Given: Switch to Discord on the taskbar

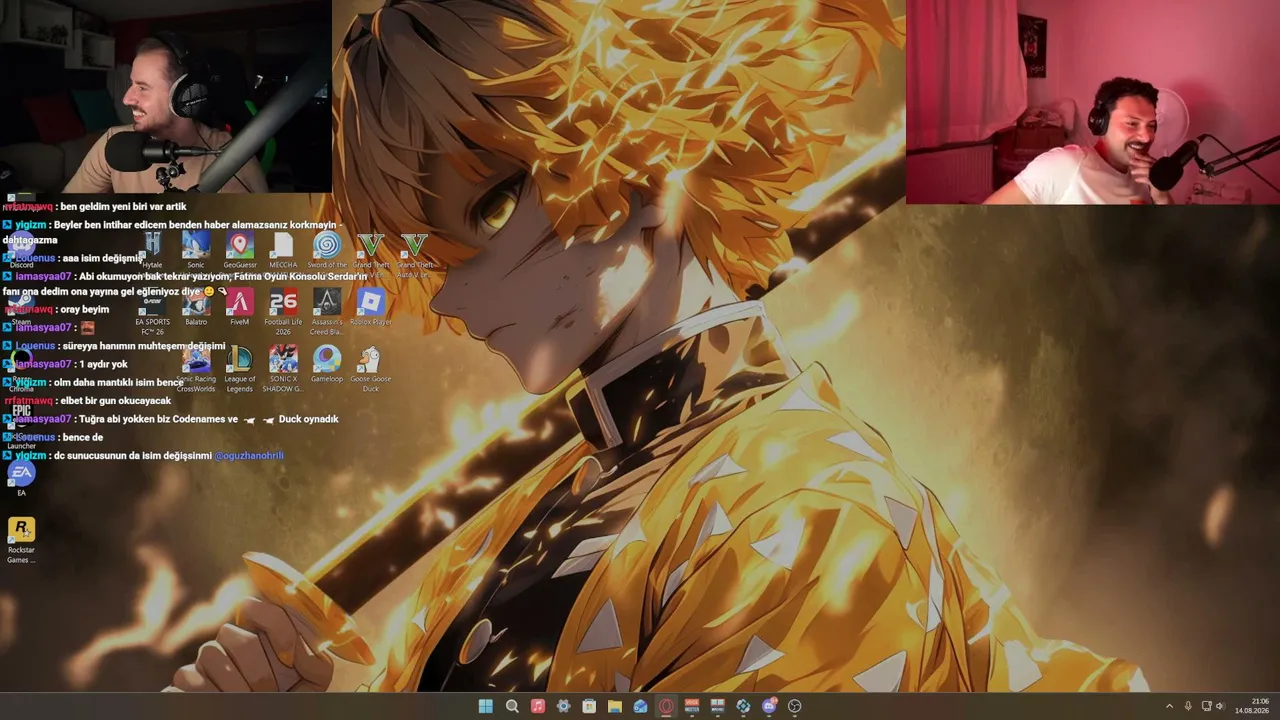Looking at the screenshot, I should (769, 706).
